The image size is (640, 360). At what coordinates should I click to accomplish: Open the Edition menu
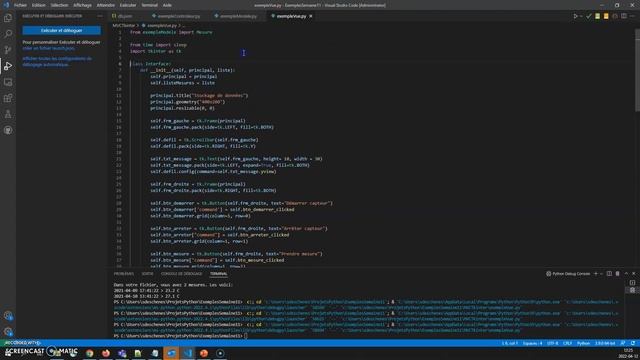(x=39, y=5)
